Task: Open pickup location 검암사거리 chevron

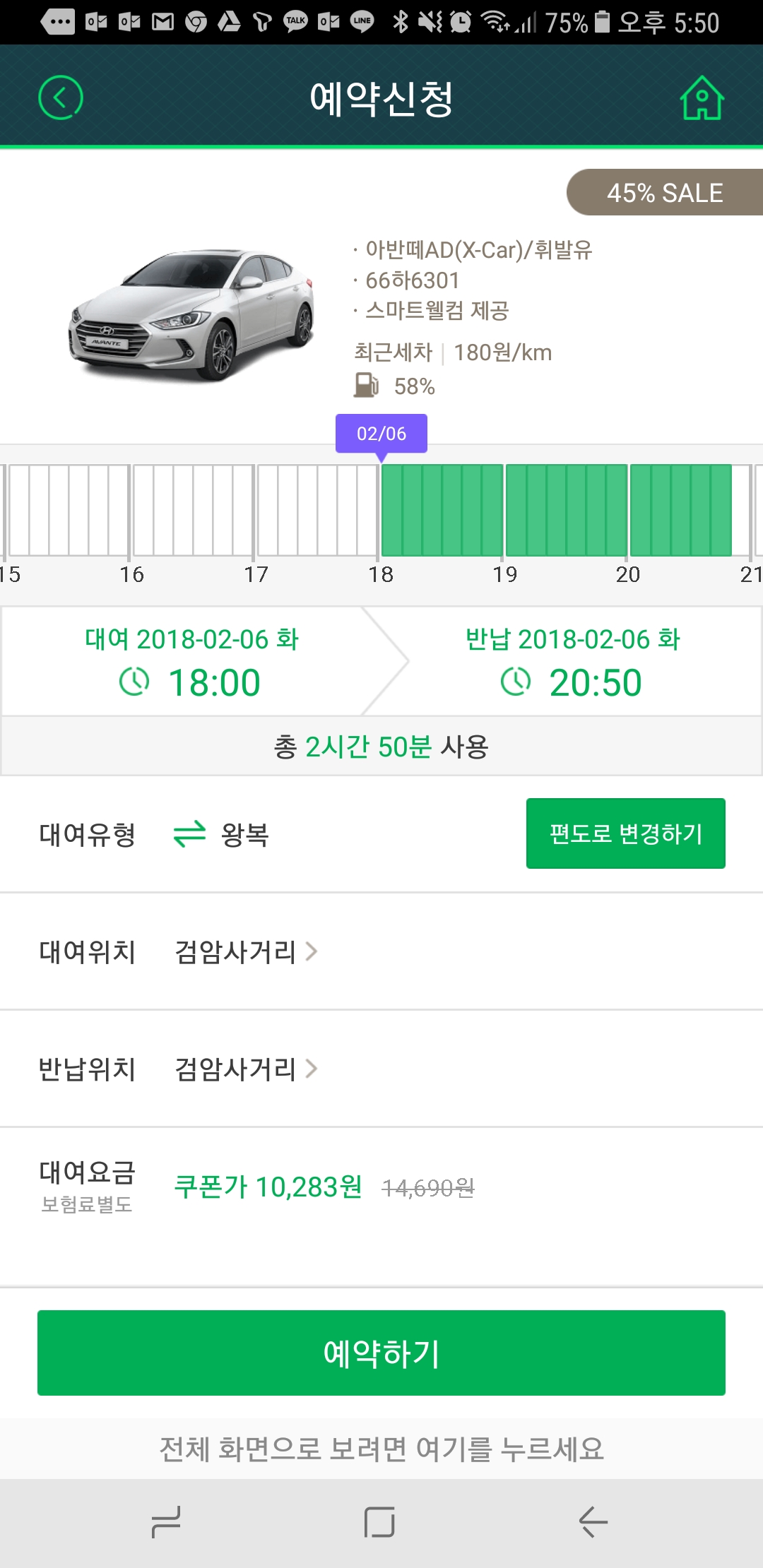Action: (311, 951)
